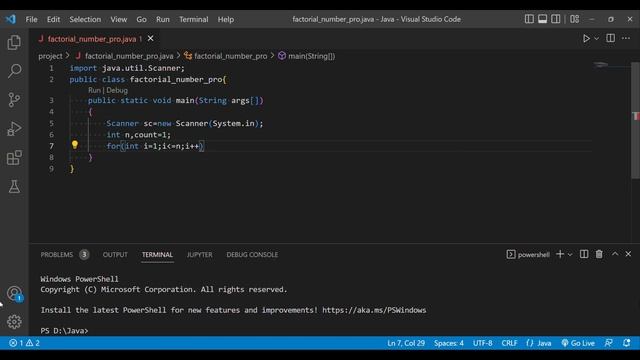Split the terminal
Image resolution: width=640 pixels, height=360 pixels.
tap(584, 254)
